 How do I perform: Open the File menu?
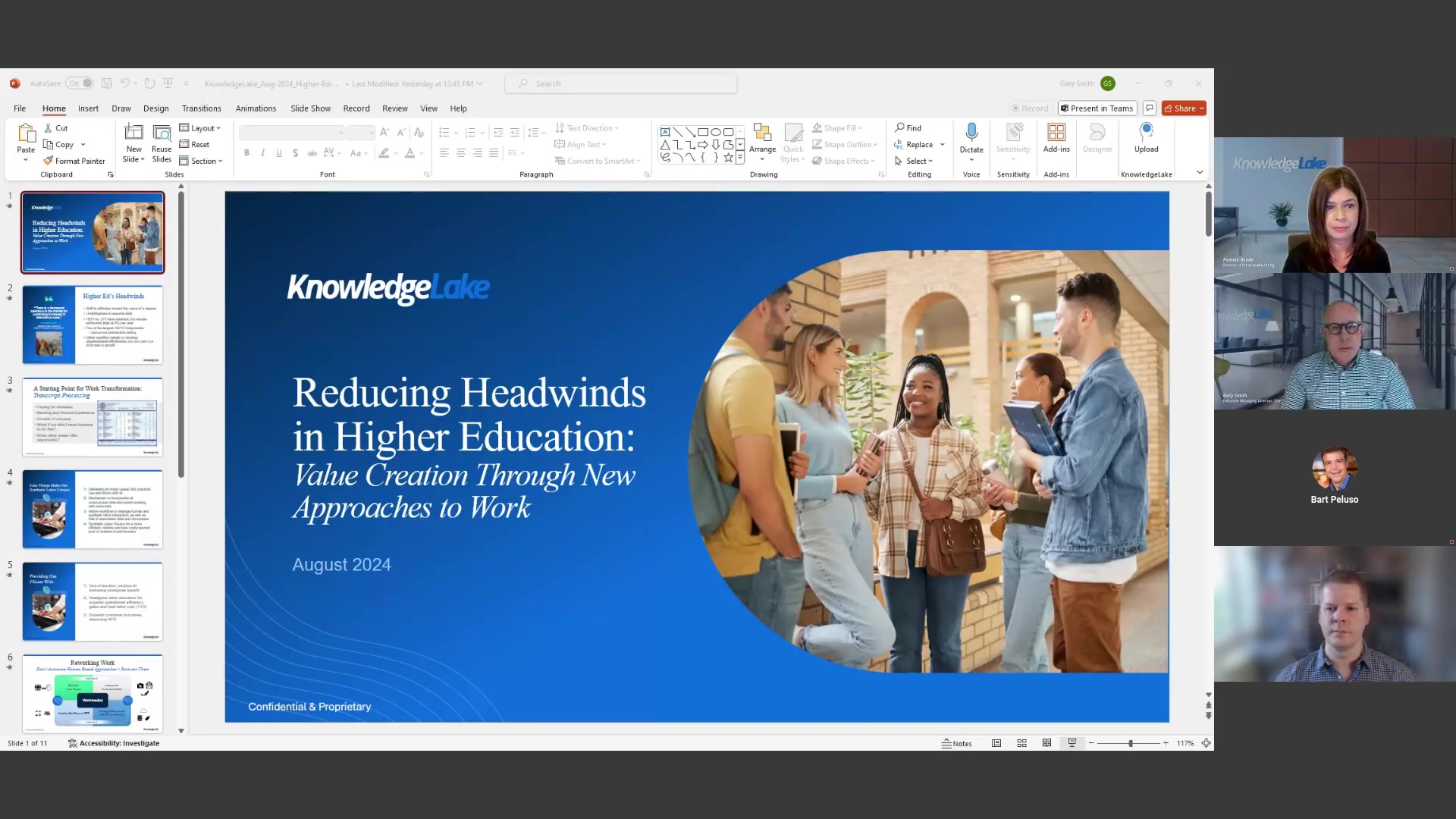(x=20, y=108)
